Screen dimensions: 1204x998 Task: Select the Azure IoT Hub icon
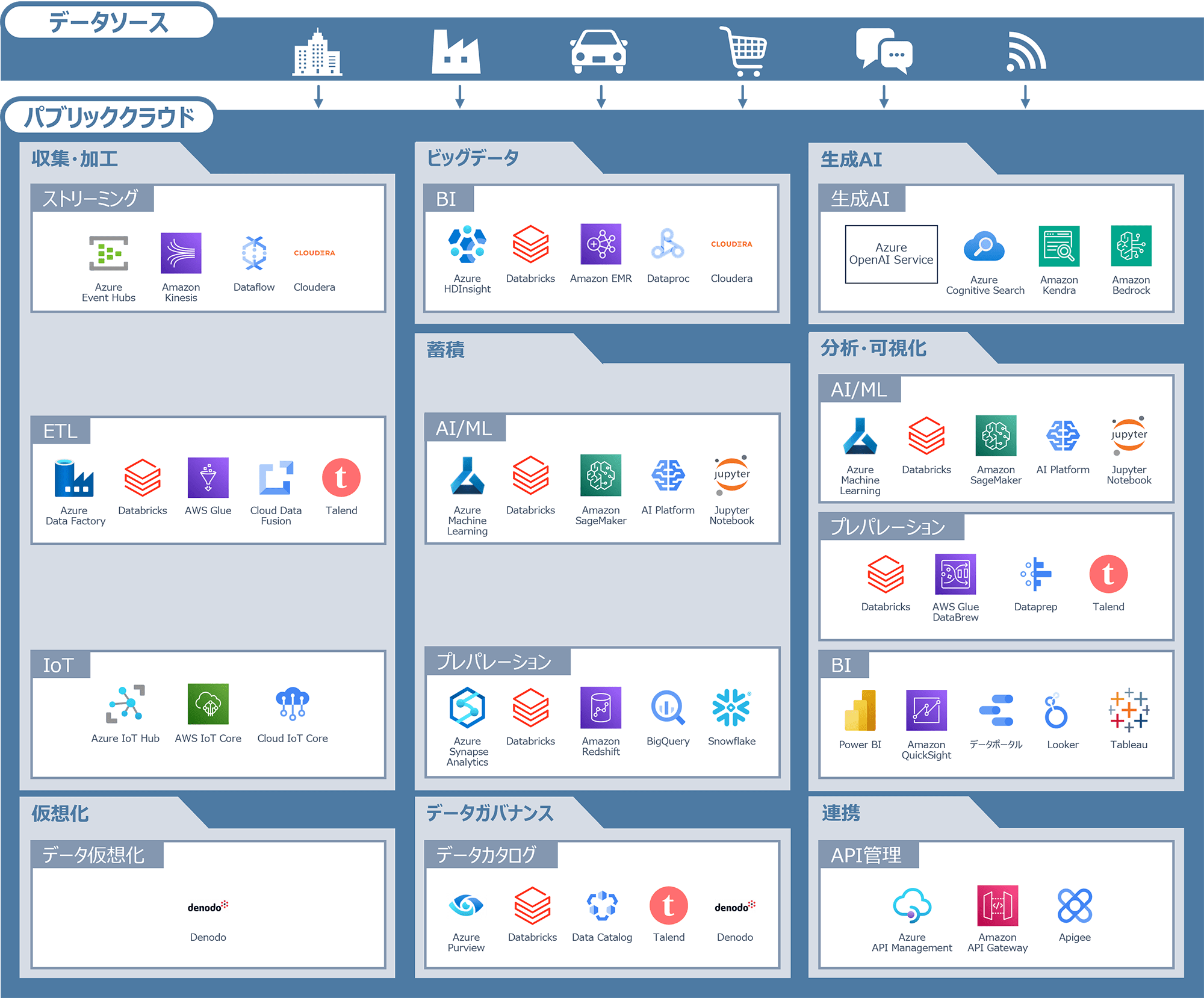coord(125,704)
